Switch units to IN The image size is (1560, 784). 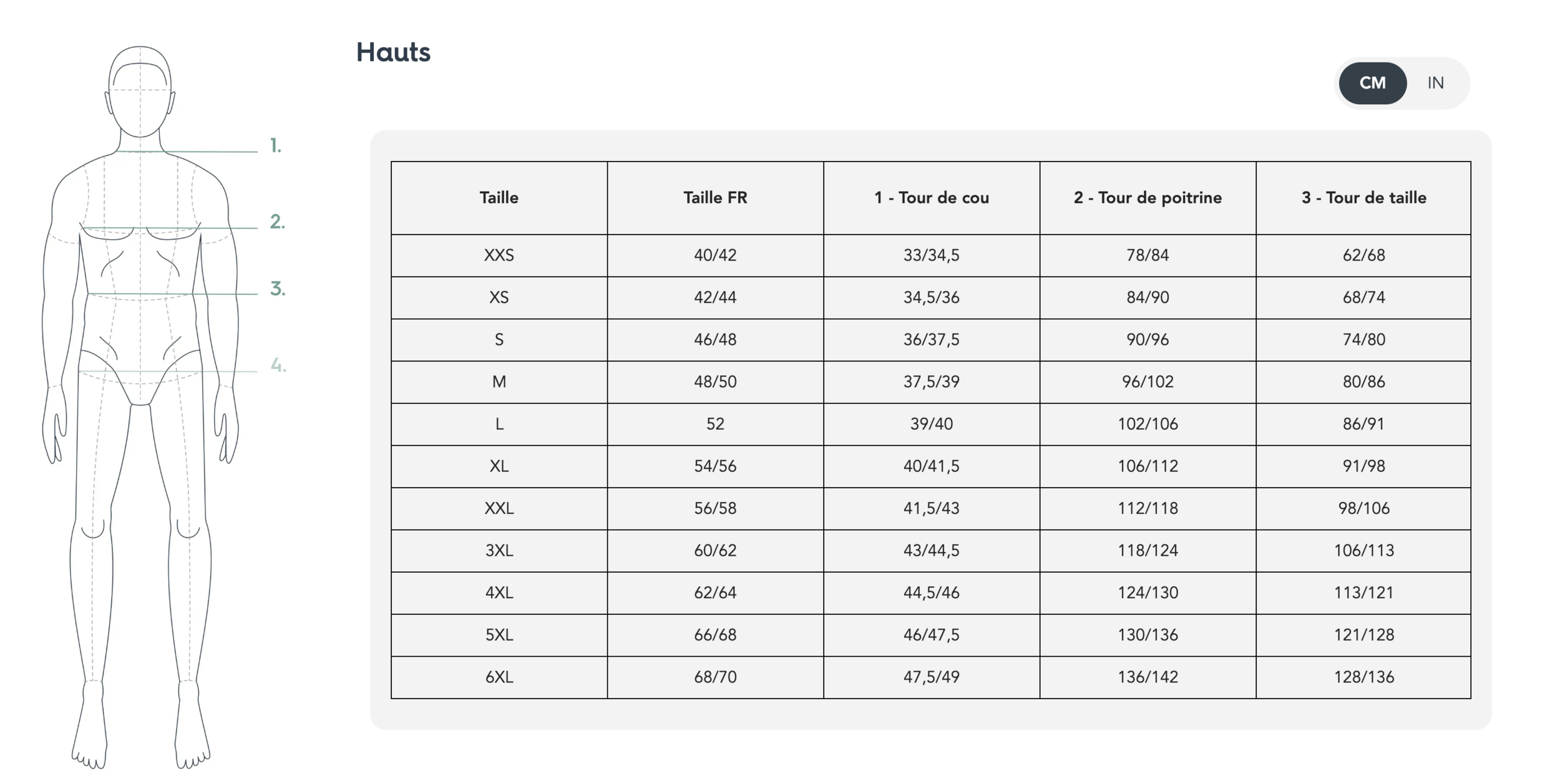pyautogui.click(x=1435, y=83)
